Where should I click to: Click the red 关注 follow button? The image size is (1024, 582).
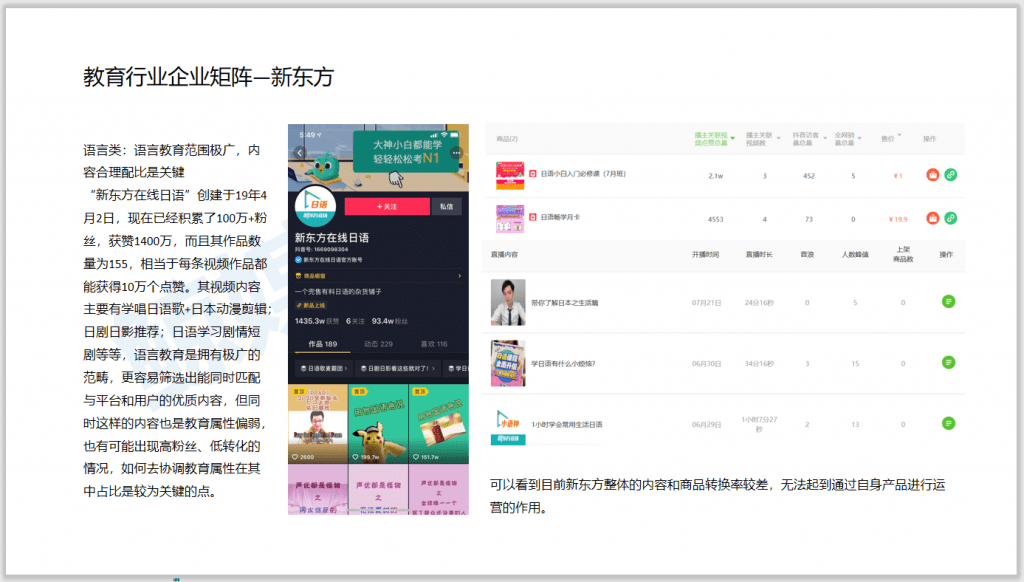pos(387,206)
